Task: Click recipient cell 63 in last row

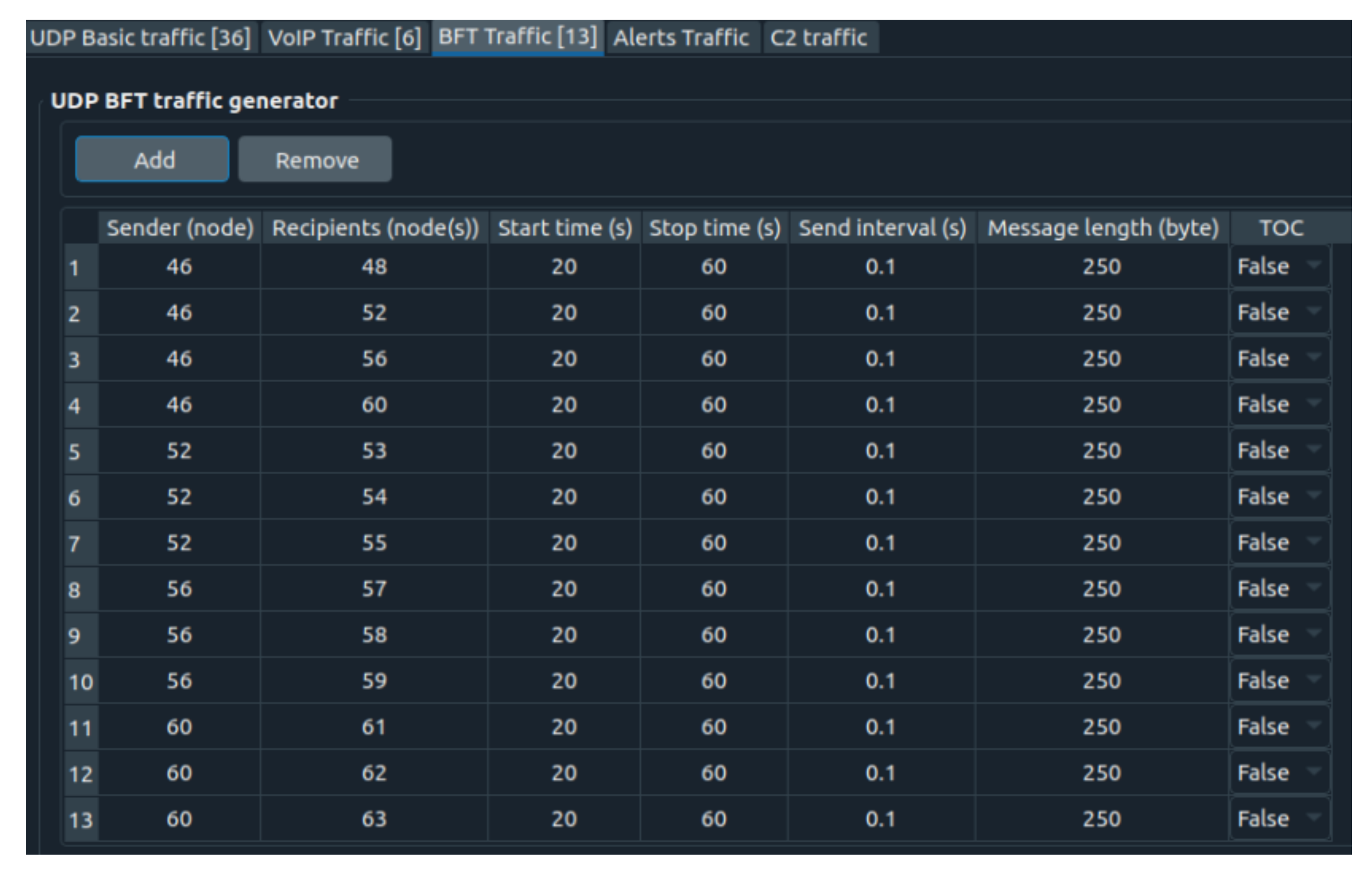Action: point(374,819)
